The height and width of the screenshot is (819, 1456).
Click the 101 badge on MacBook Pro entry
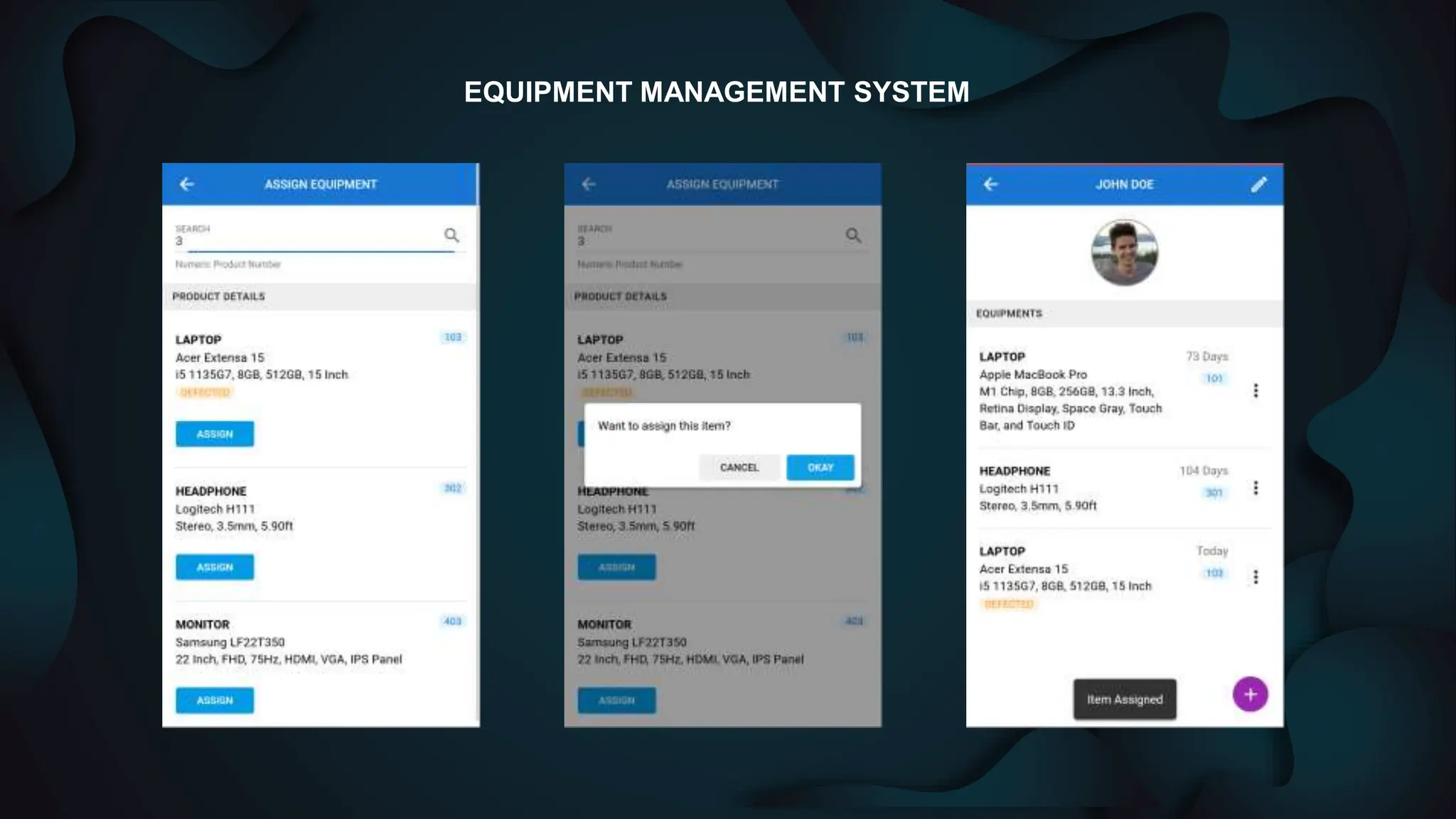tap(1214, 378)
